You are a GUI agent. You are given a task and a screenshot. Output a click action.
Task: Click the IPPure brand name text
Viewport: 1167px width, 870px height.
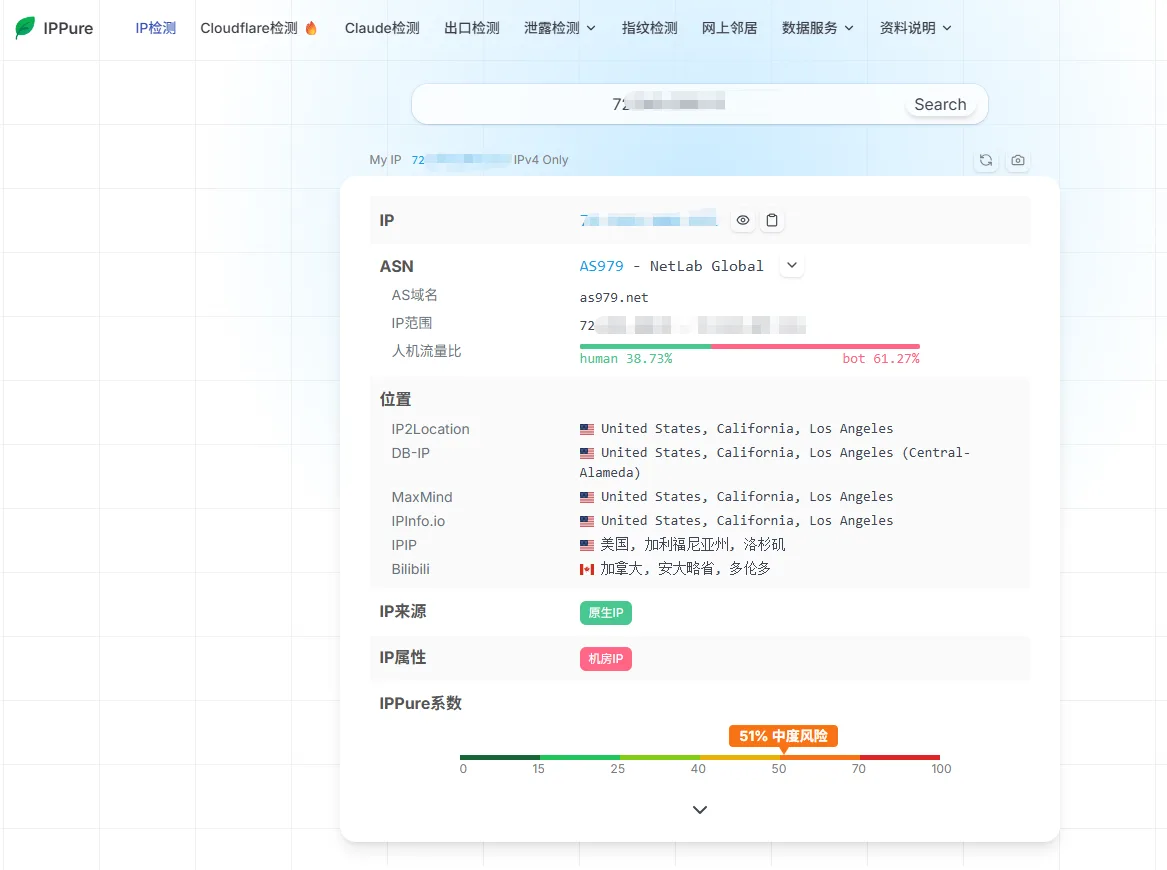tap(68, 28)
